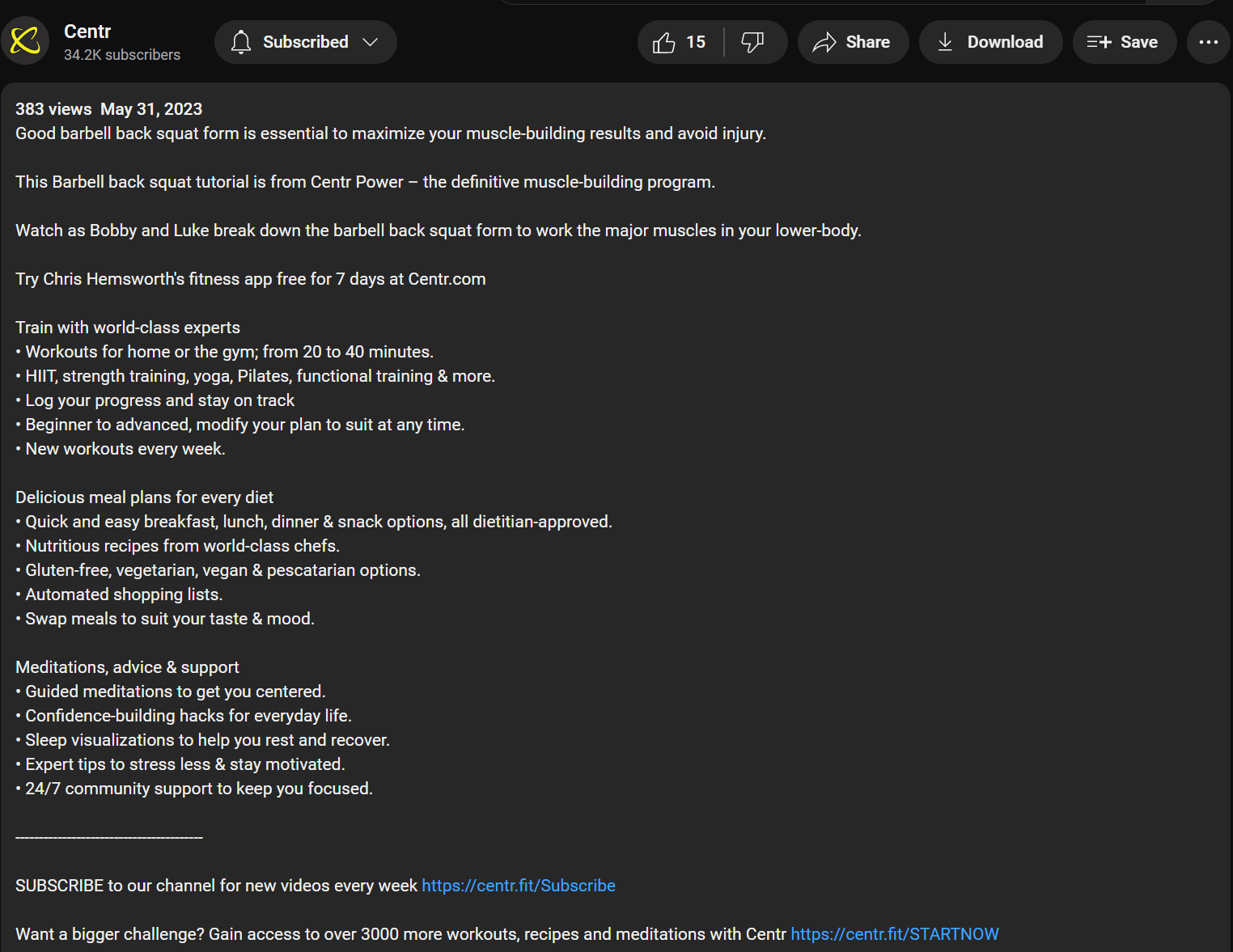Click 'New workouts every week.' bullet
Viewport: 1233px width, 952px height.
121,449
